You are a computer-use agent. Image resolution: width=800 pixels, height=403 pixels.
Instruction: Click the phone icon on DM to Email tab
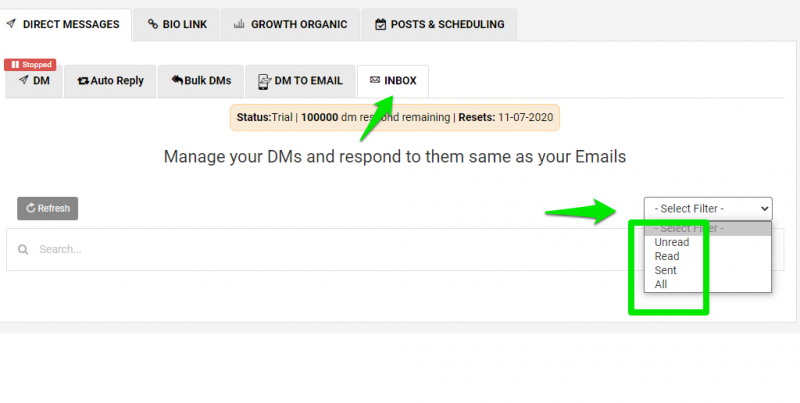click(x=264, y=81)
